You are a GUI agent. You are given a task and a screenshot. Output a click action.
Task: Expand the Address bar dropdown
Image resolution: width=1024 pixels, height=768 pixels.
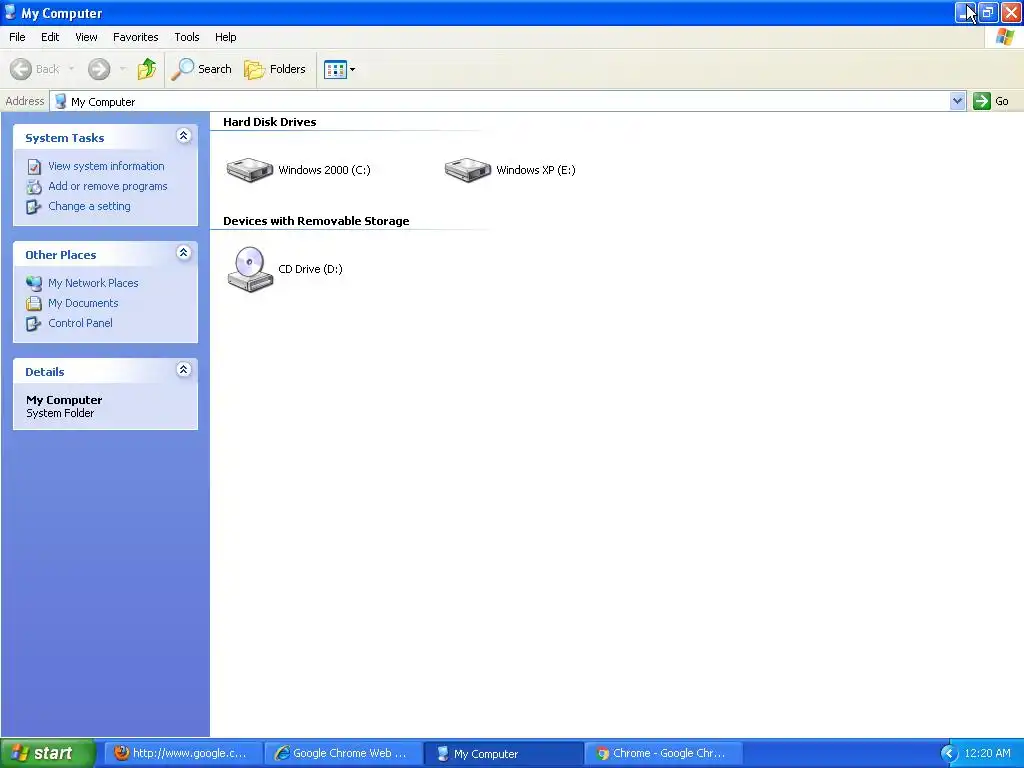click(x=957, y=101)
